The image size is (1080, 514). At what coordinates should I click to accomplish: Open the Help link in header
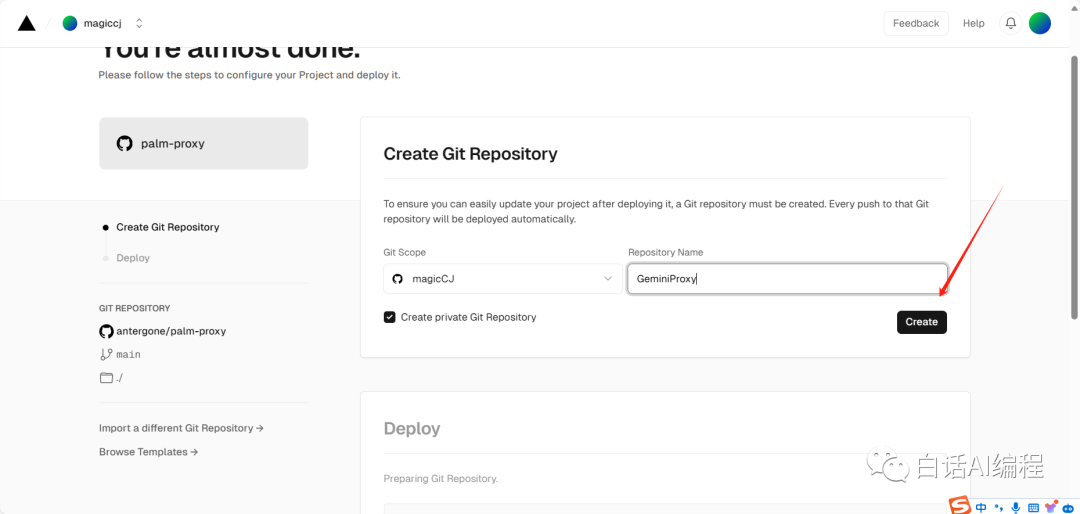click(x=973, y=23)
